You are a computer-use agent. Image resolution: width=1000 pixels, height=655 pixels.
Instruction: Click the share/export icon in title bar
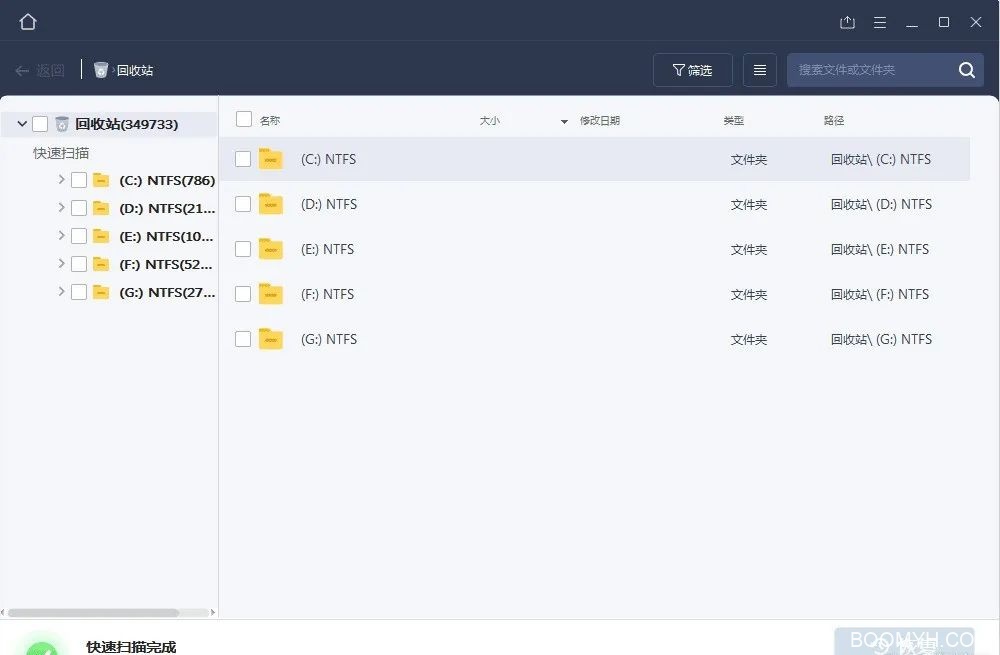[847, 22]
